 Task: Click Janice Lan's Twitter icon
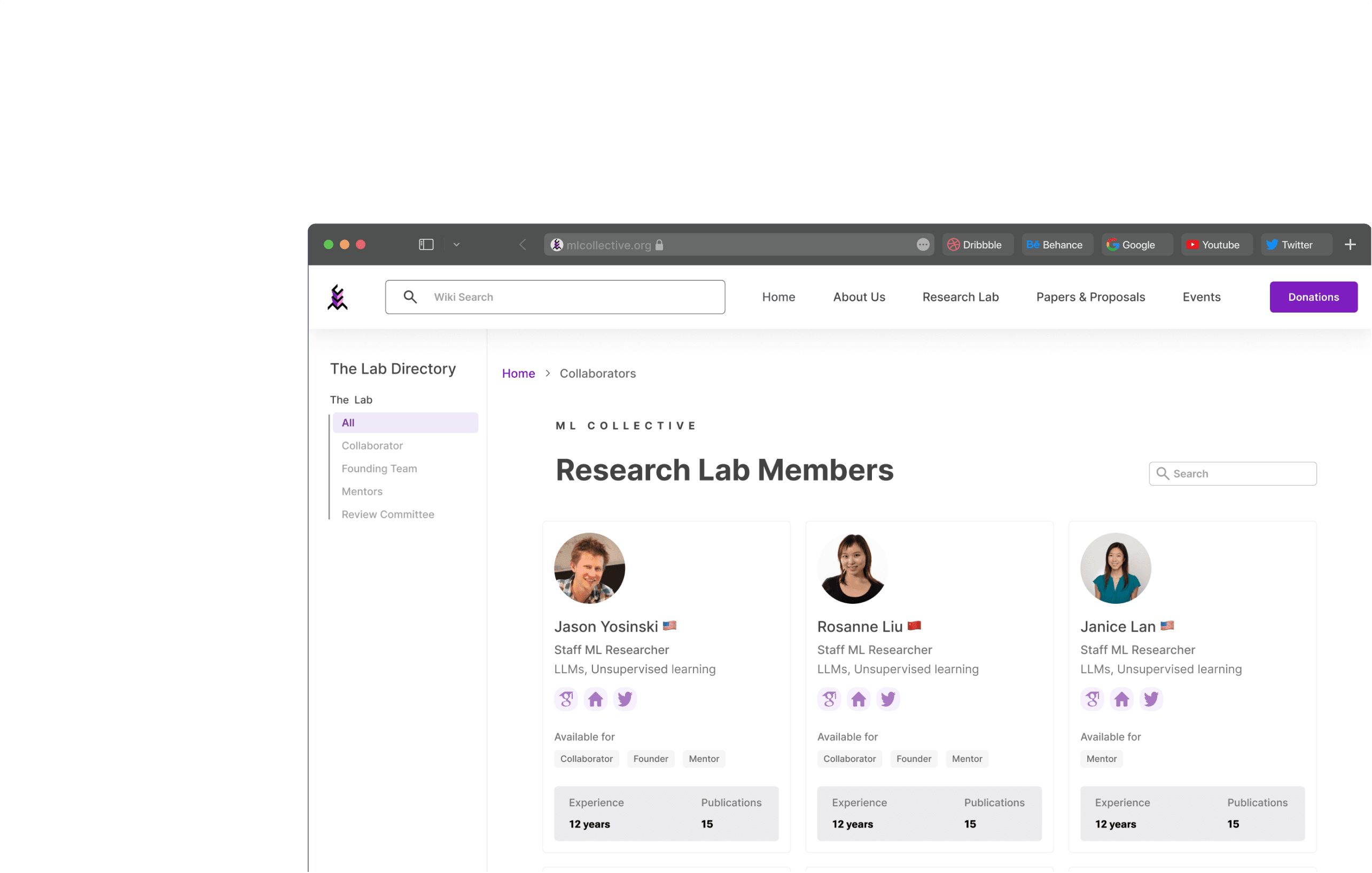pyautogui.click(x=1150, y=699)
